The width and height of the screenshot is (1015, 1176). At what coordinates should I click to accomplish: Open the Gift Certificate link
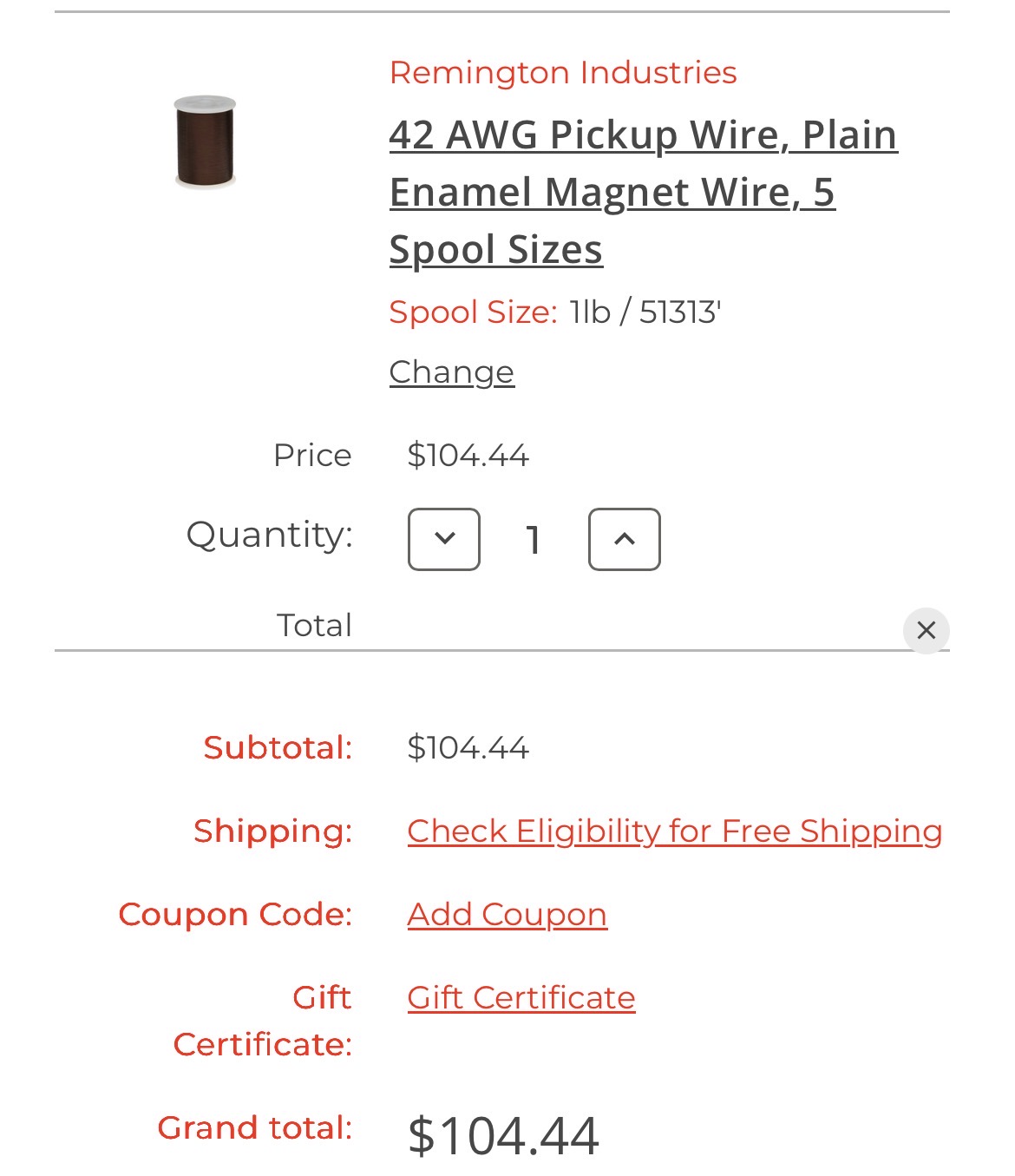(521, 998)
